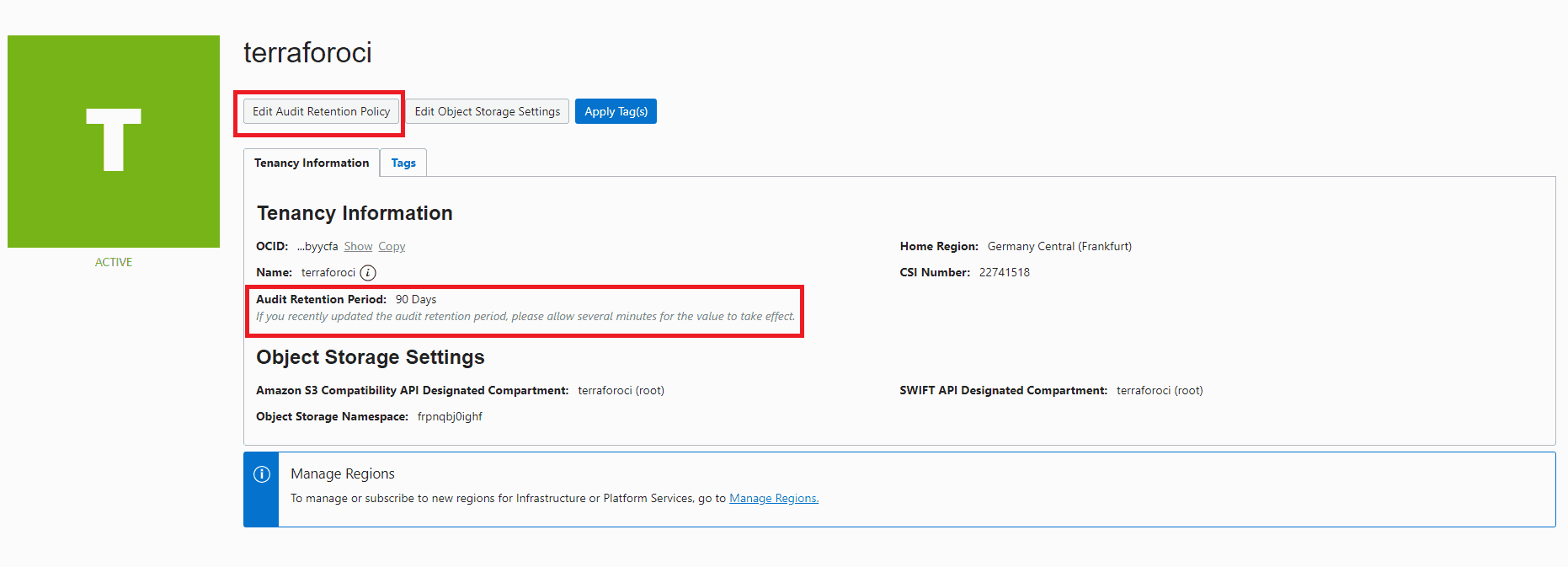The image size is (1568, 567).
Task: Click the CSI Number 22741518
Action: tap(1004, 273)
